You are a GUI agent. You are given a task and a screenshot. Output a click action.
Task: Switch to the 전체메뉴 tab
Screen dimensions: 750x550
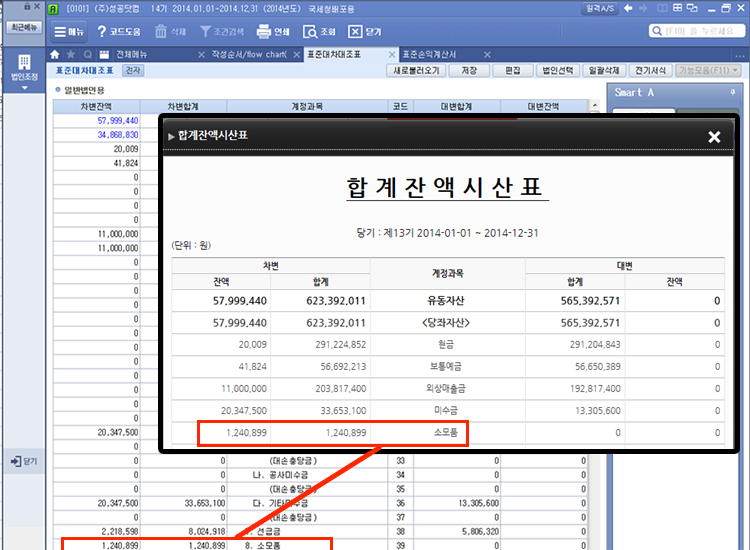(132, 55)
